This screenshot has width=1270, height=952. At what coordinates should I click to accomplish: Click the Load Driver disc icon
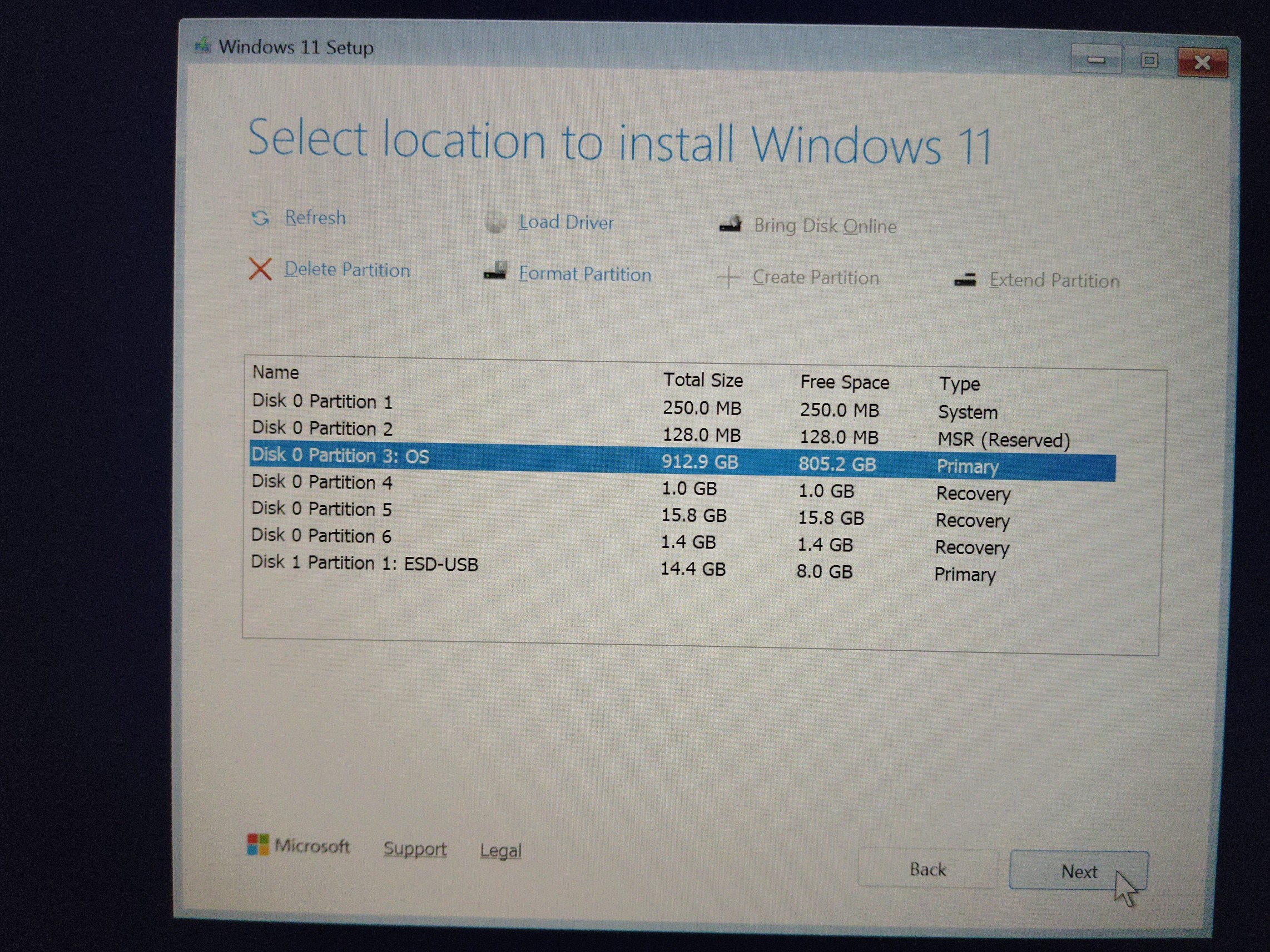tap(495, 222)
